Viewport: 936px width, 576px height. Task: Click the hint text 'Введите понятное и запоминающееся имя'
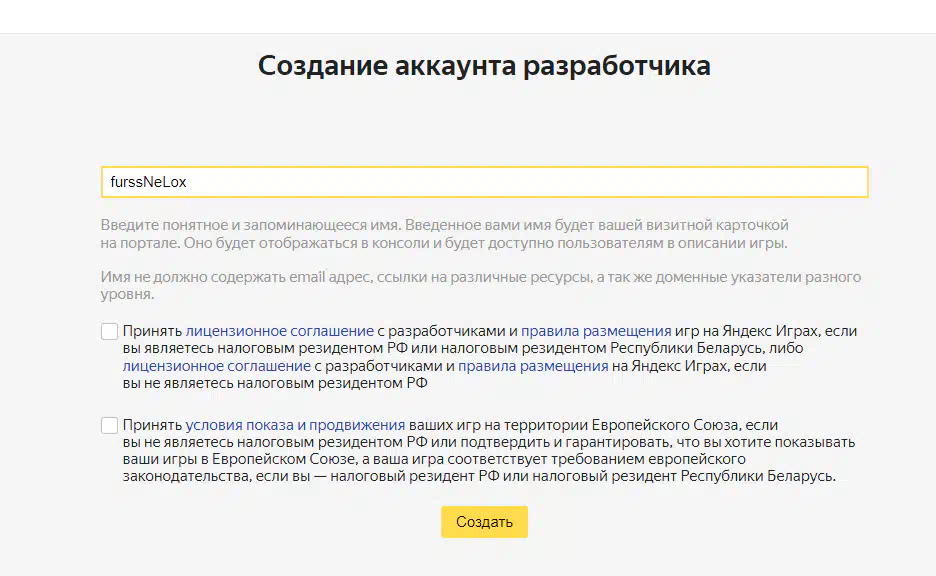click(251, 225)
